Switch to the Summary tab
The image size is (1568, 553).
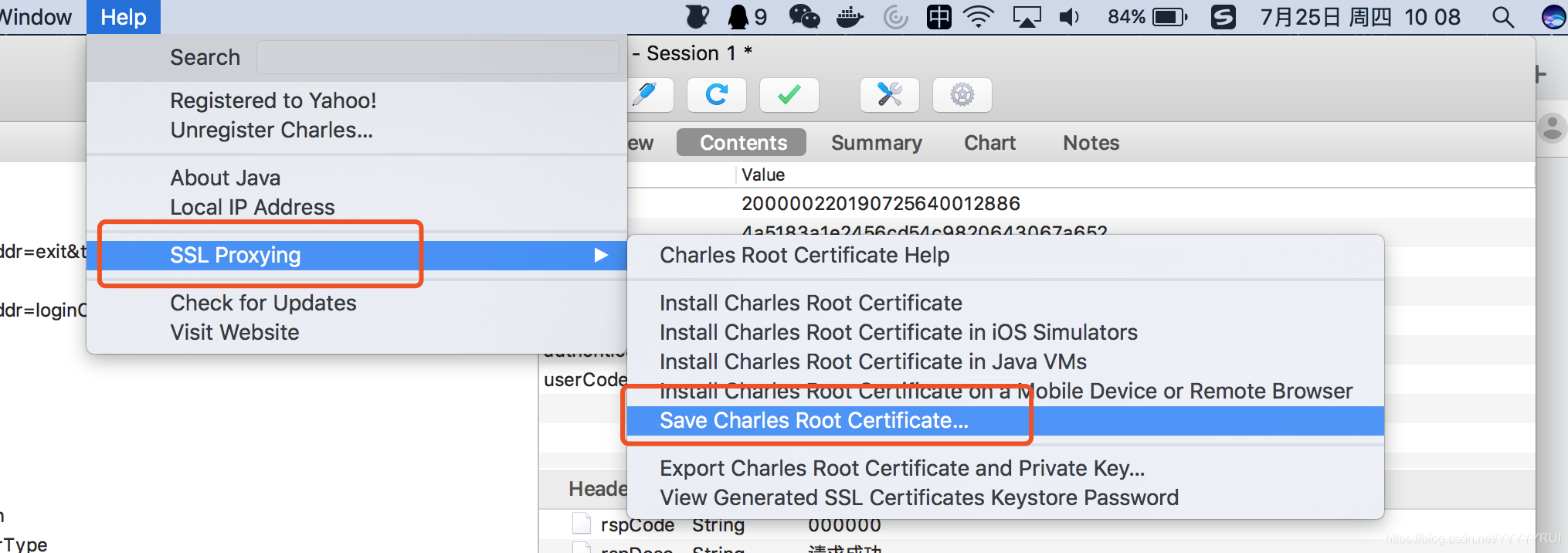[877, 143]
